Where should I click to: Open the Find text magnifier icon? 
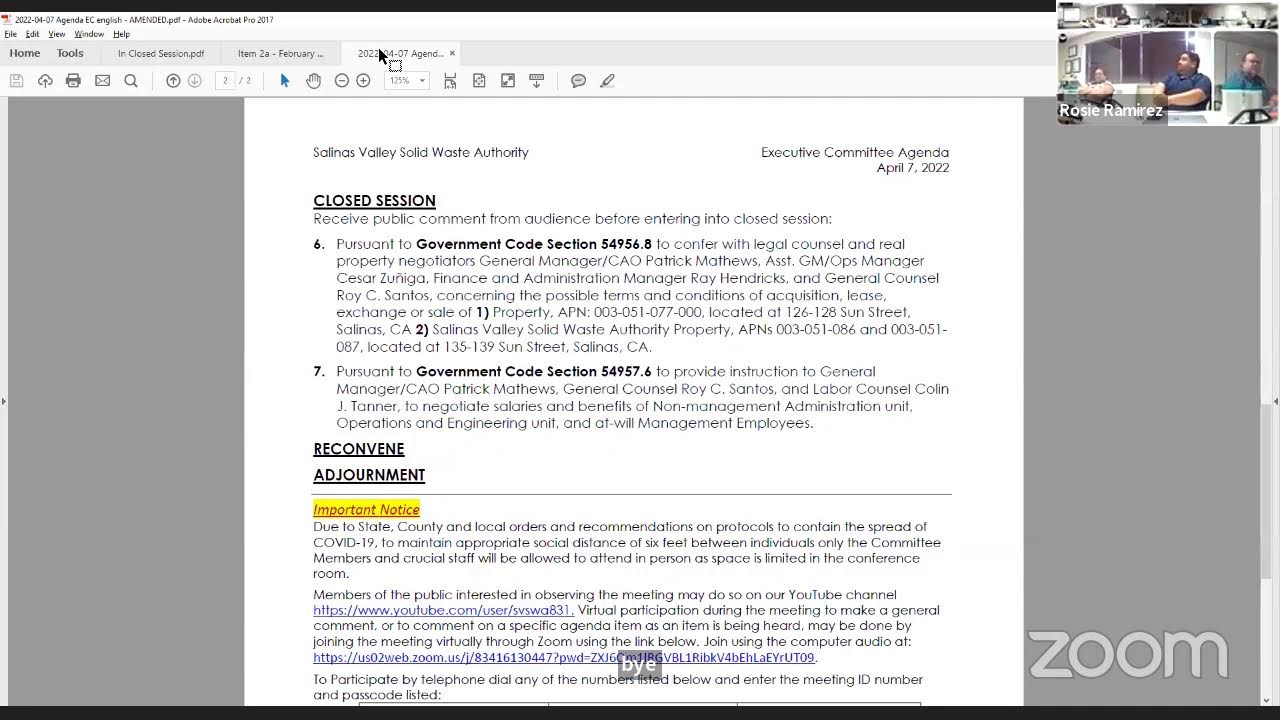131,81
